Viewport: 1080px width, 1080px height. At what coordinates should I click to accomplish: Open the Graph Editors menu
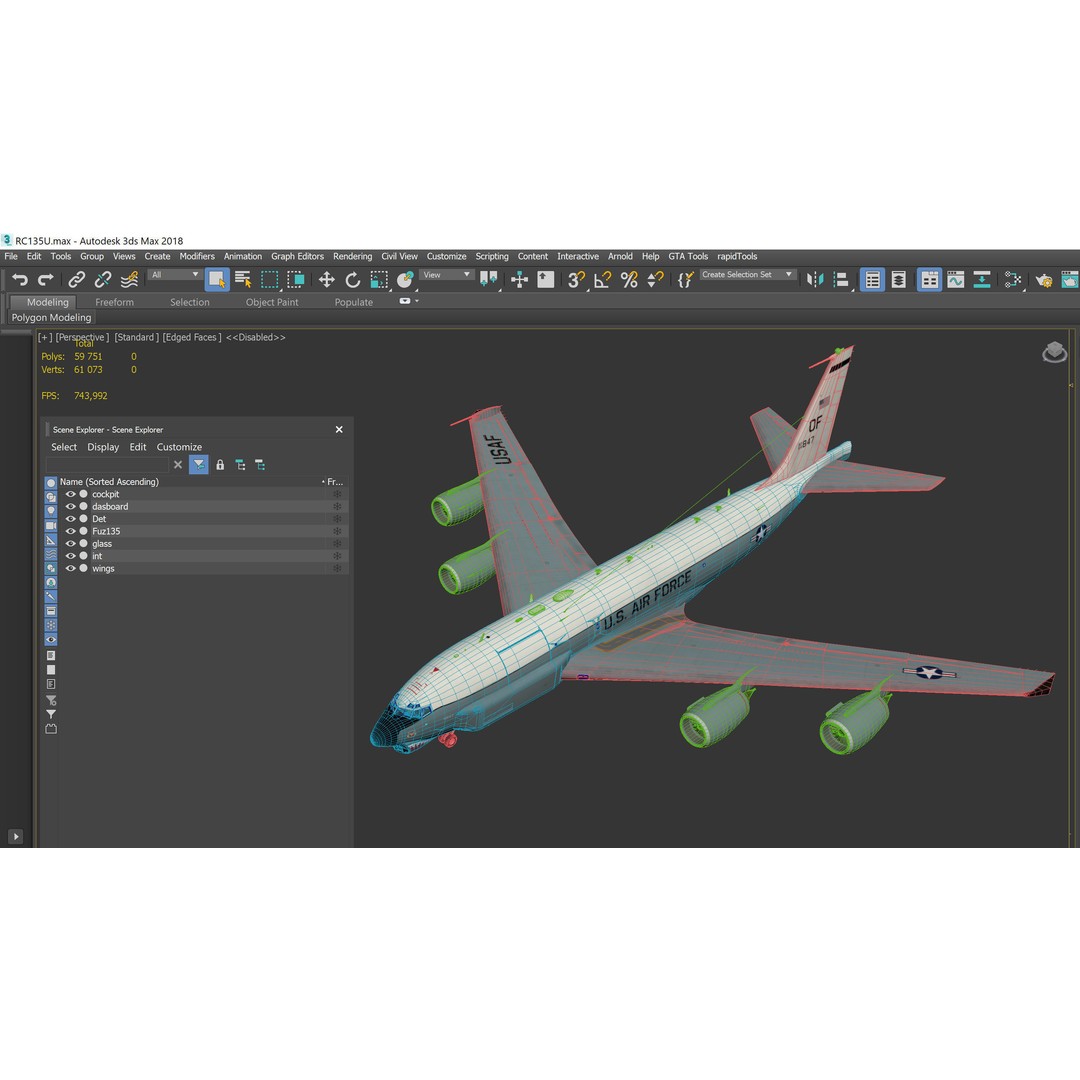[x=297, y=256]
